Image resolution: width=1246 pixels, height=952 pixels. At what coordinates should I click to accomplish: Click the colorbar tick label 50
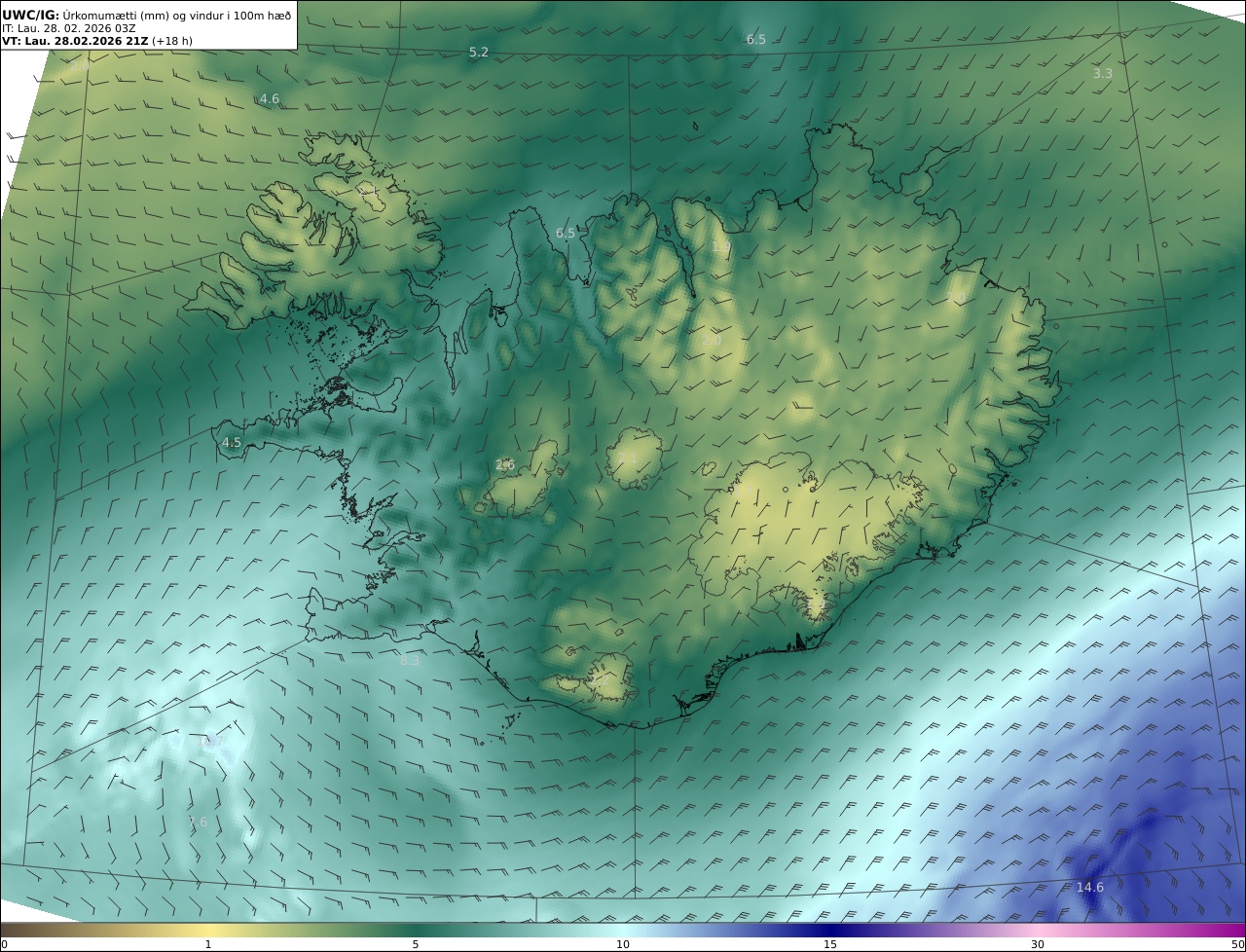click(1238, 944)
